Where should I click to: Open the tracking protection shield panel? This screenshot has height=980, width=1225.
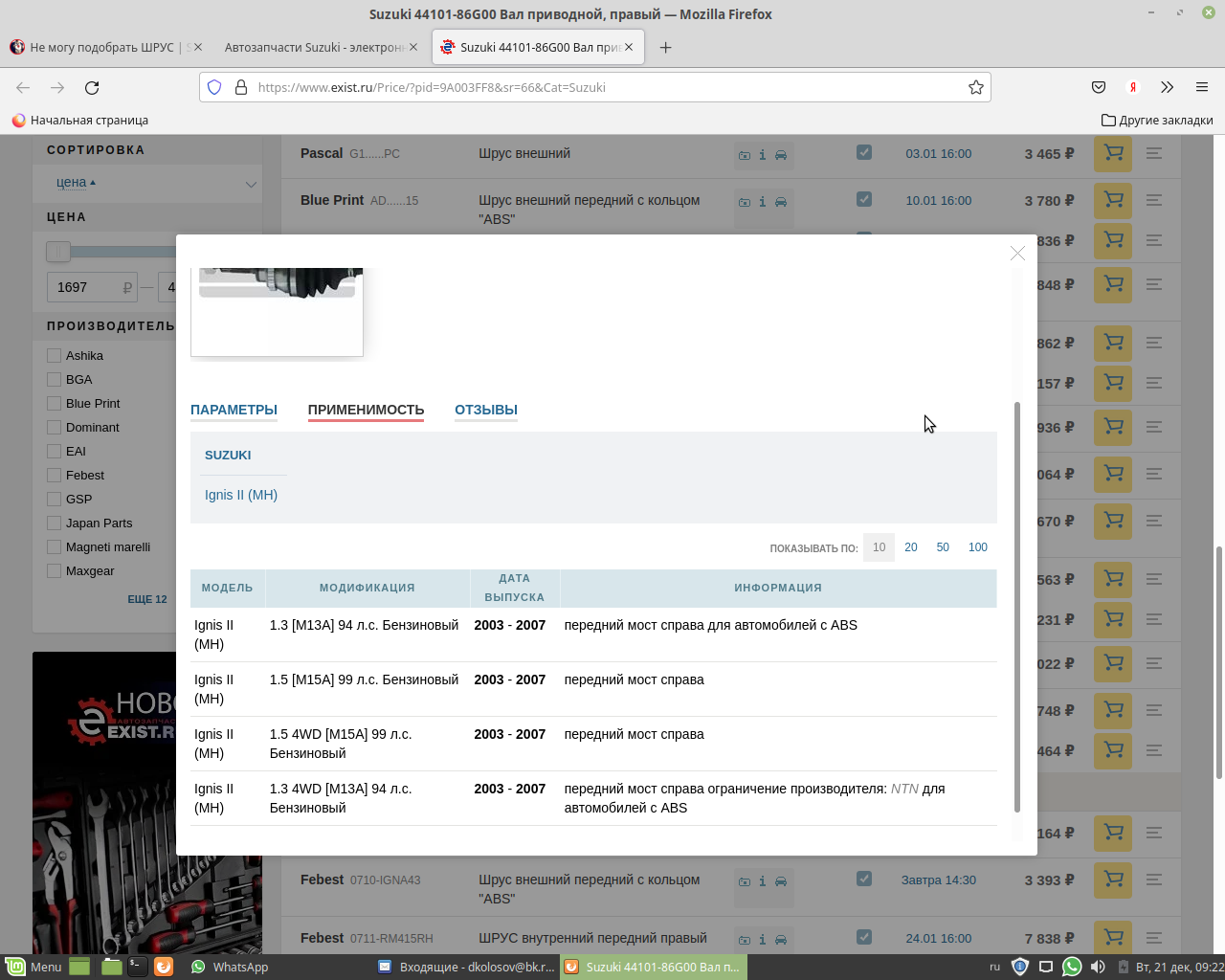pos(214,87)
